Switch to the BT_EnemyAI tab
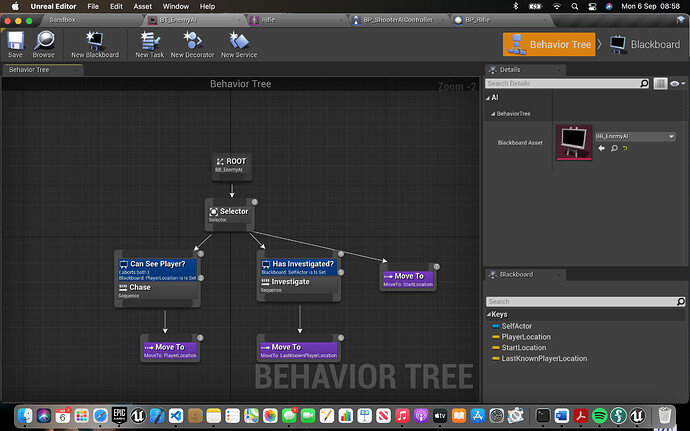 coord(178,20)
